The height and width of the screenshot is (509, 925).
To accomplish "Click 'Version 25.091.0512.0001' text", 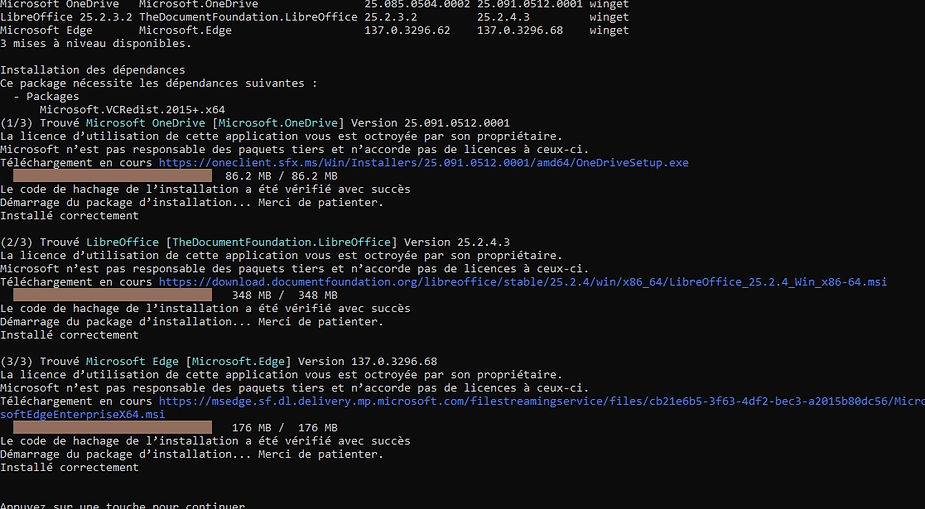I will [430, 123].
